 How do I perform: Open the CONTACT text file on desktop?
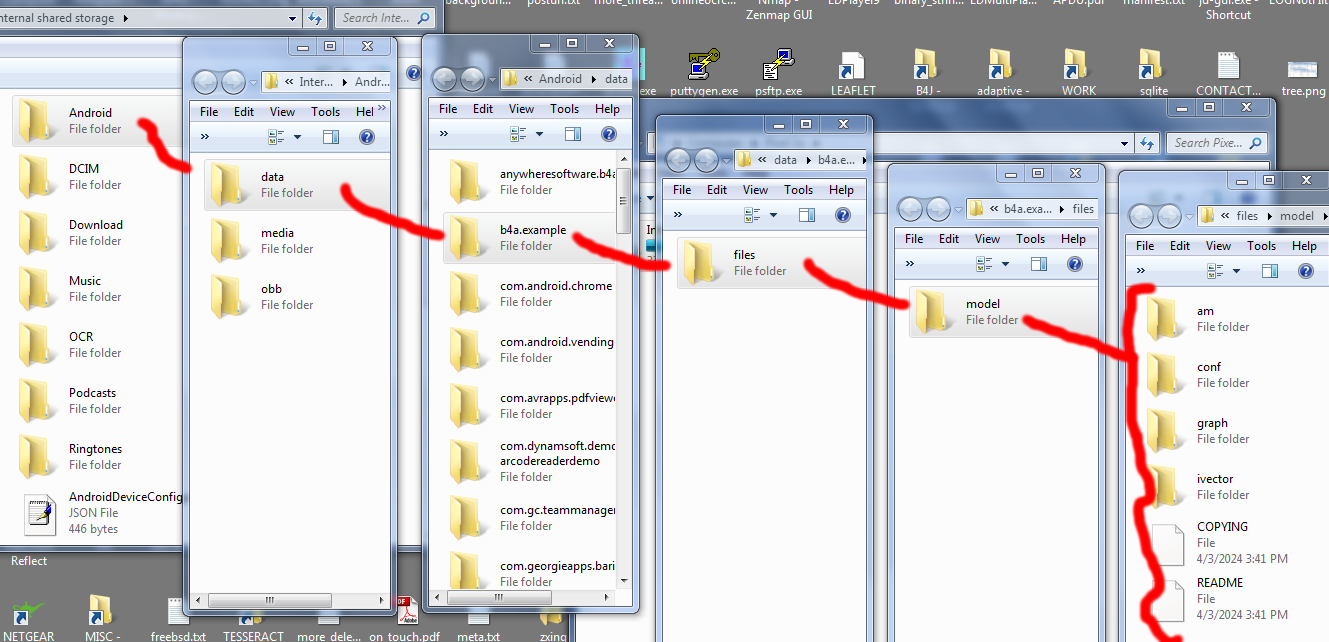point(1228,73)
